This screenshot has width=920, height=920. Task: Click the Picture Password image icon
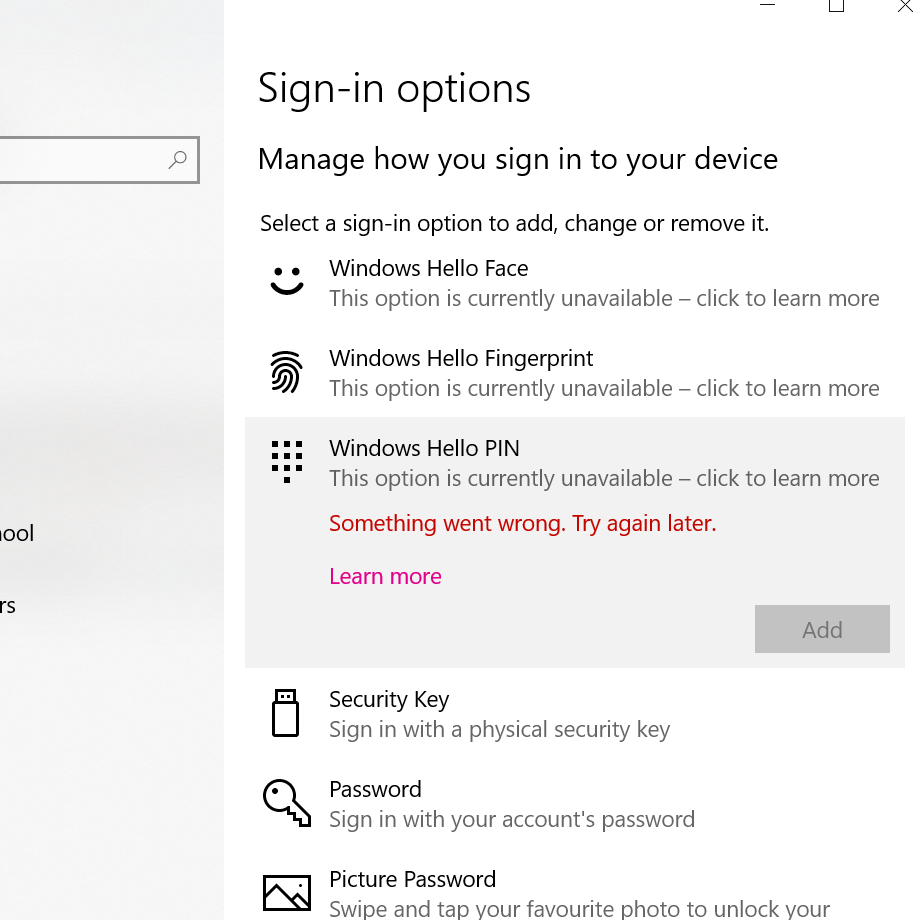pyautogui.click(x=287, y=893)
